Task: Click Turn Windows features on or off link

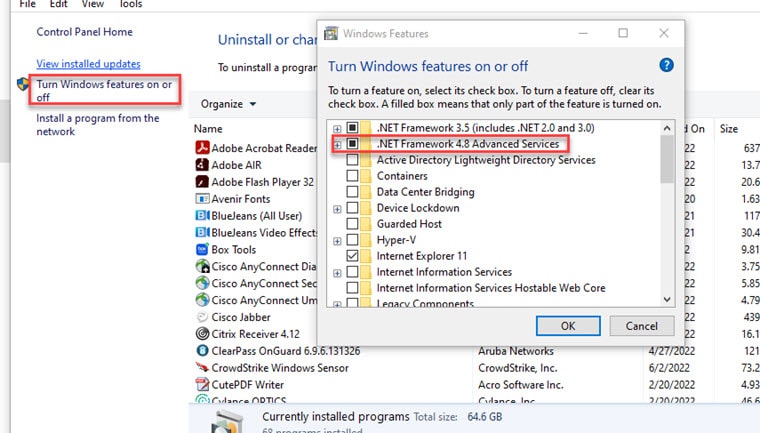Action: [x=104, y=90]
